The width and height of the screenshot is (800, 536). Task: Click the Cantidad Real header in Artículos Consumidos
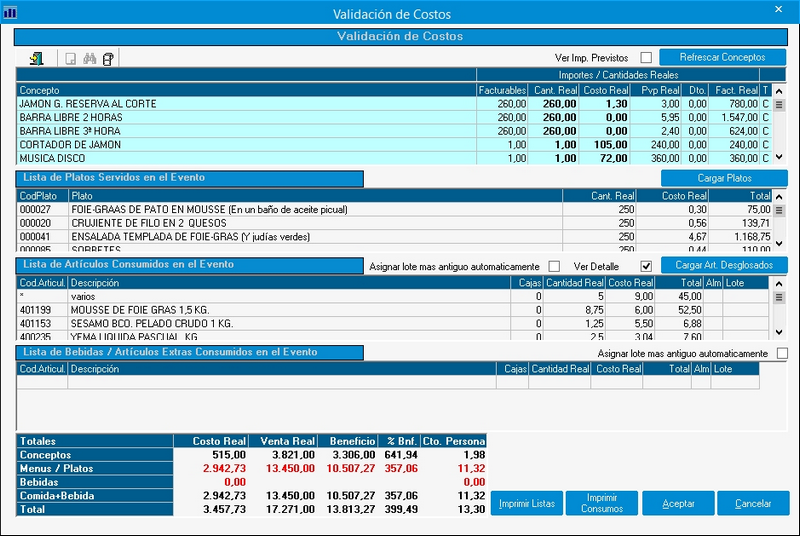pos(574,283)
